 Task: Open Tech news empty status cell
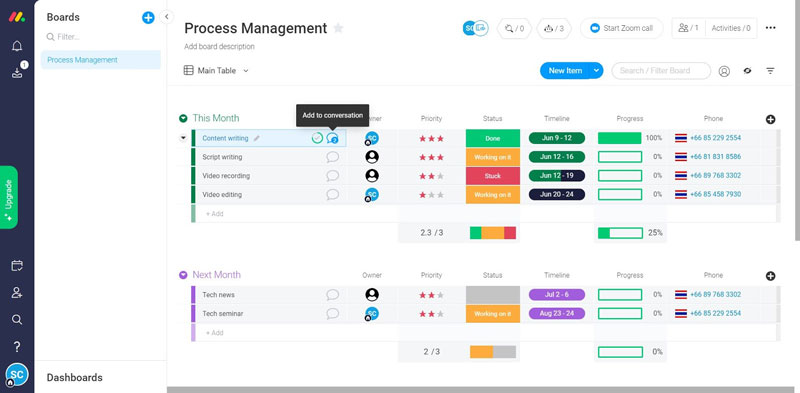[492, 294]
